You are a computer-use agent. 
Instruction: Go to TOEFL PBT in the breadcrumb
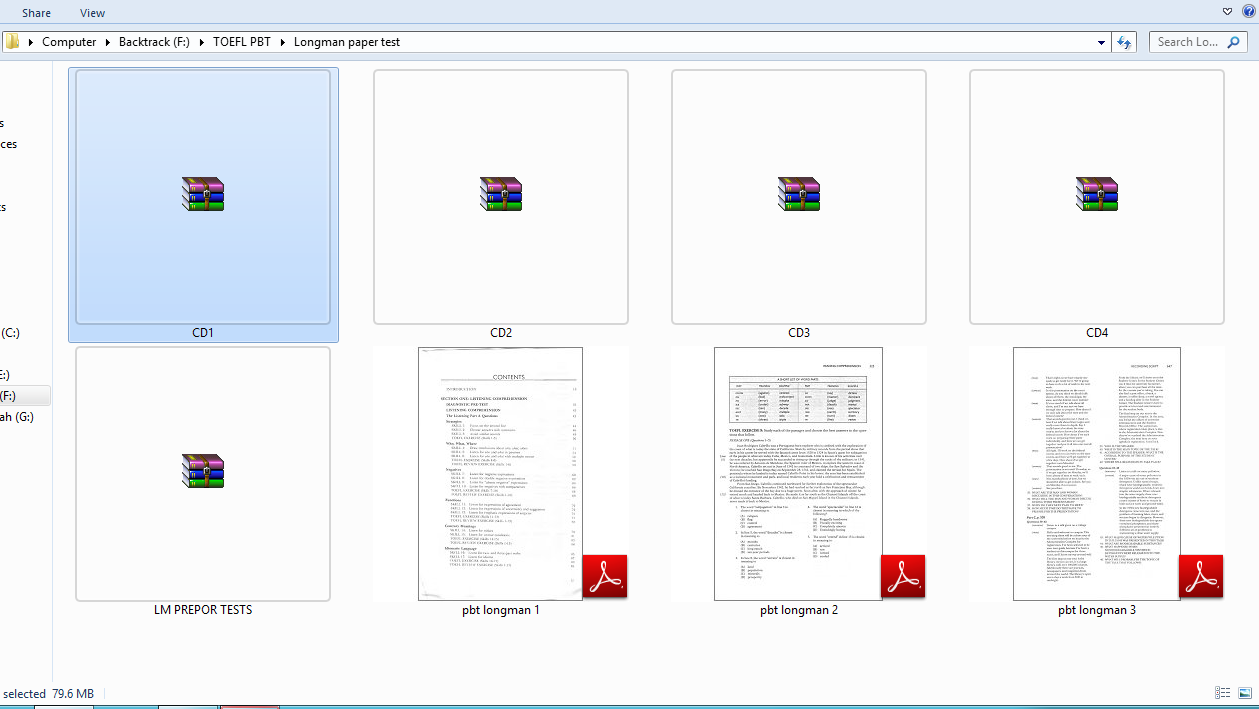click(x=242, y=42)
